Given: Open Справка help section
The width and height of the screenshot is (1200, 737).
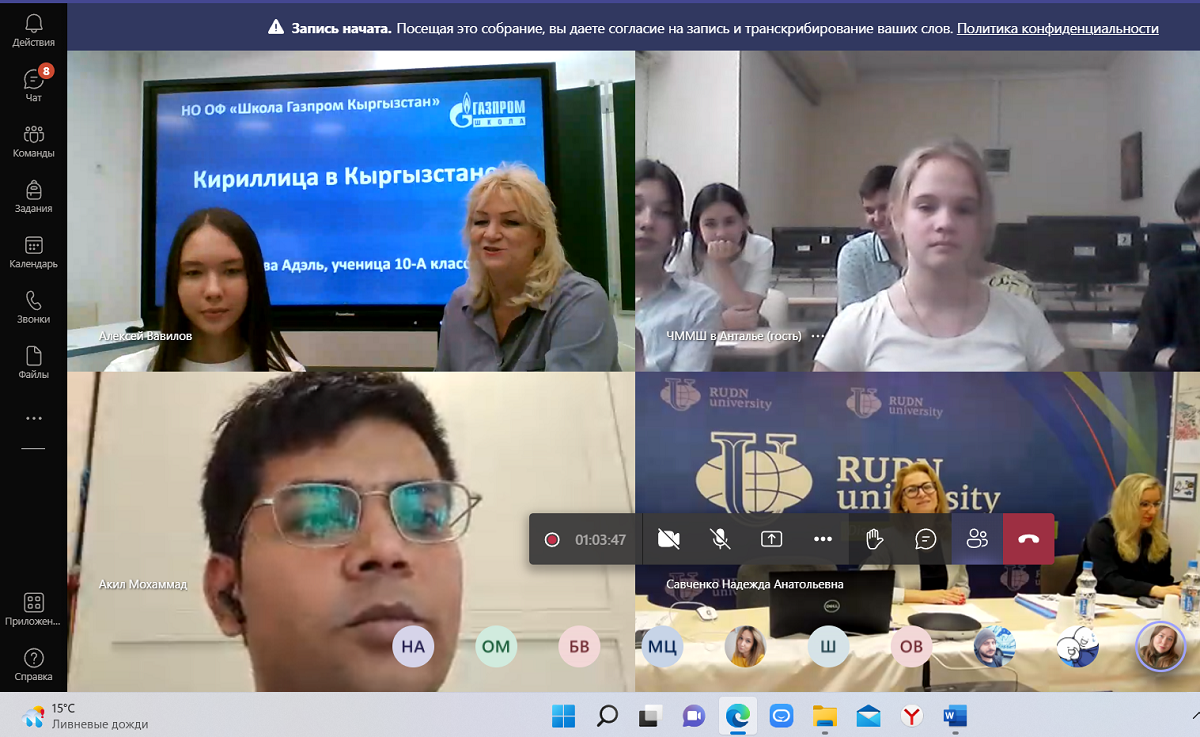Looking at the screenshot, I should click(33, 664).
